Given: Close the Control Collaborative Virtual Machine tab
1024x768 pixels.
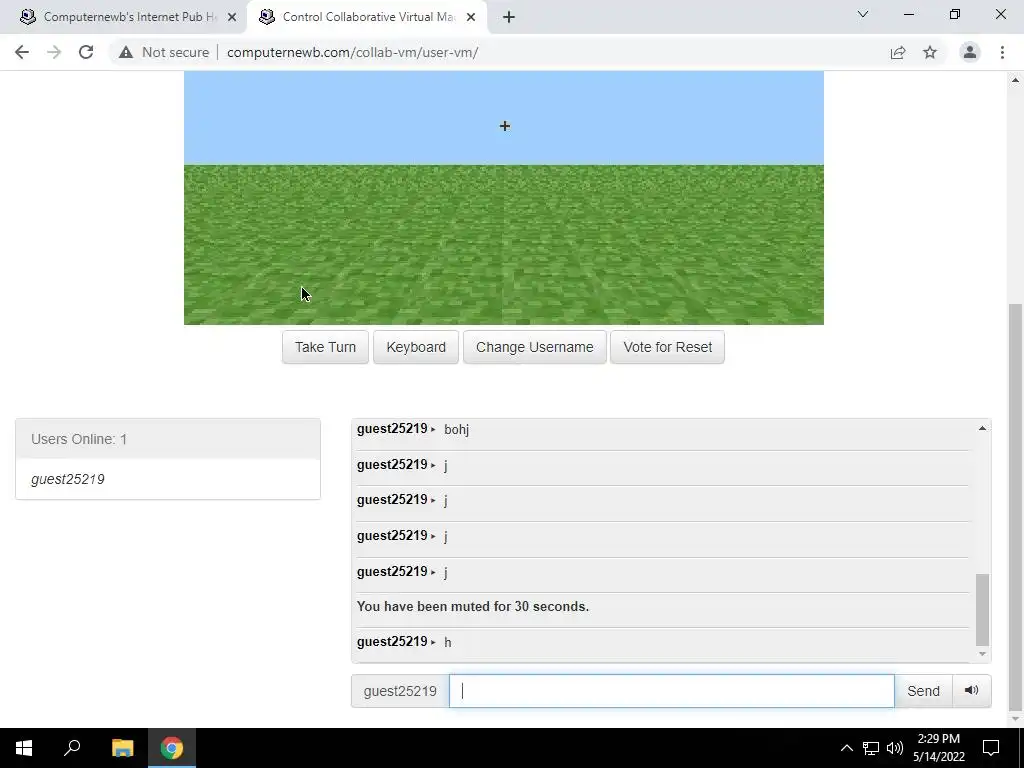Looking at the screenshot, I should [x=471, y=18].
